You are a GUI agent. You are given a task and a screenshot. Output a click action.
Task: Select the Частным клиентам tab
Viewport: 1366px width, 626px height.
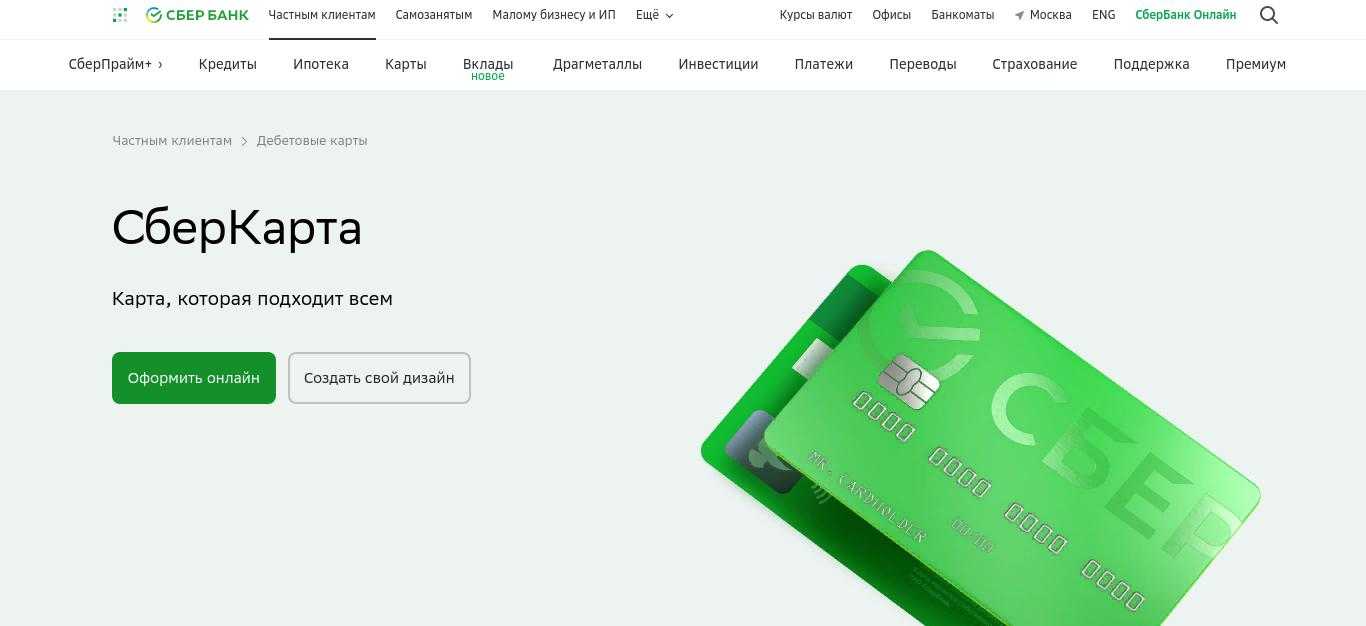point(322,15)
